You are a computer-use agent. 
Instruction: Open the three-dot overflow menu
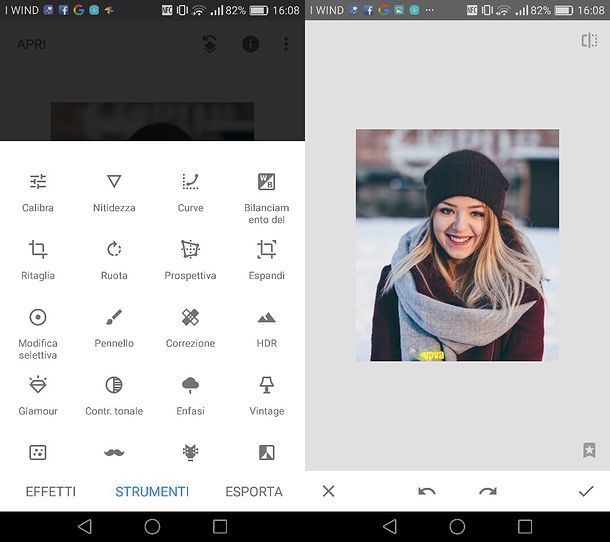click(x=286, y=44)
